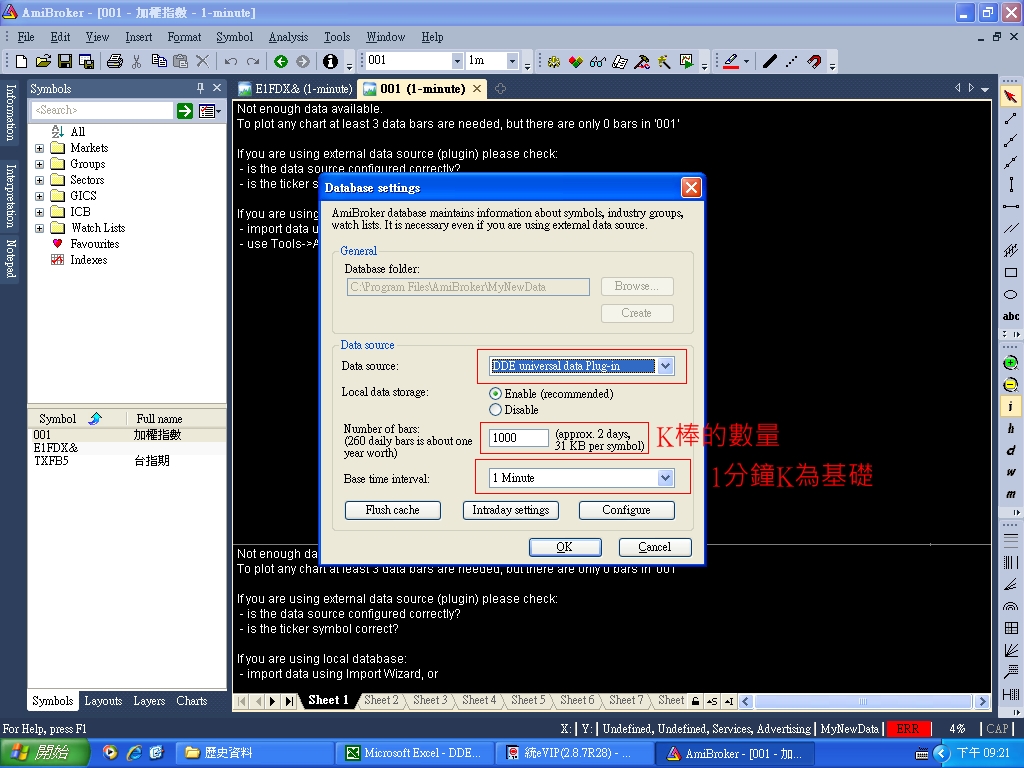Viewport: 1024px width, 768px height.
Task: Click Indexes in the Symbols tree
Action: (88, 260)
